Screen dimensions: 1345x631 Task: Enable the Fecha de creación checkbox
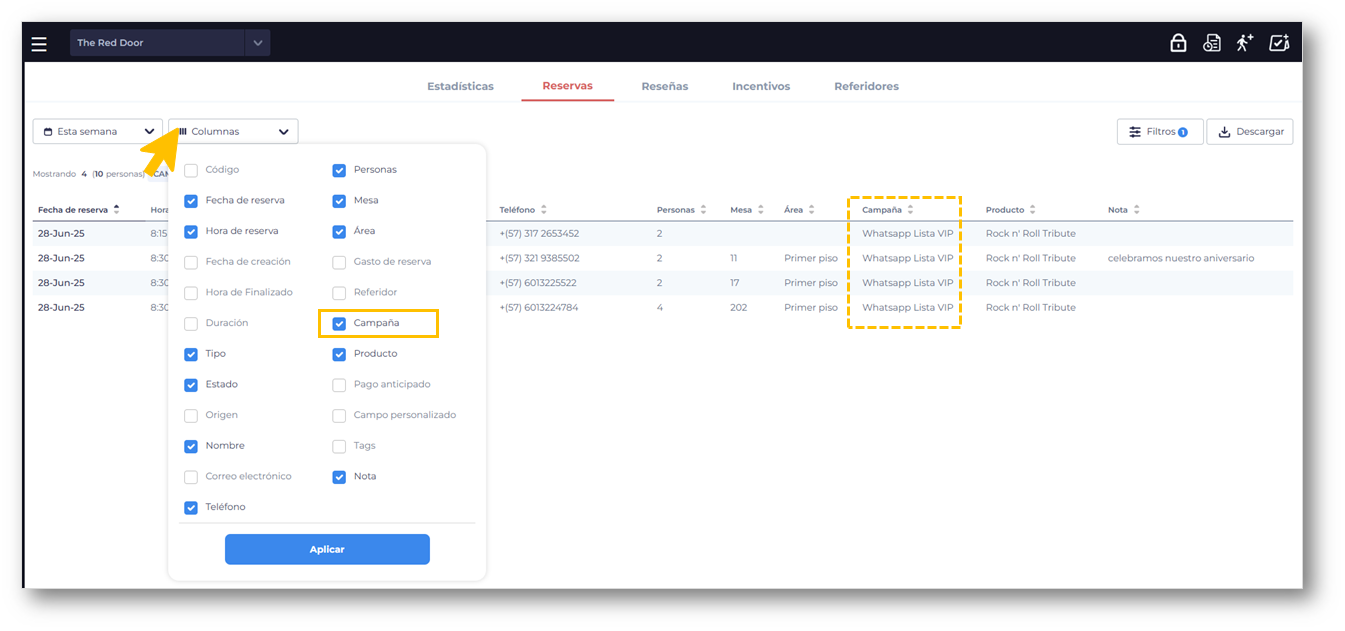[191, 262]
